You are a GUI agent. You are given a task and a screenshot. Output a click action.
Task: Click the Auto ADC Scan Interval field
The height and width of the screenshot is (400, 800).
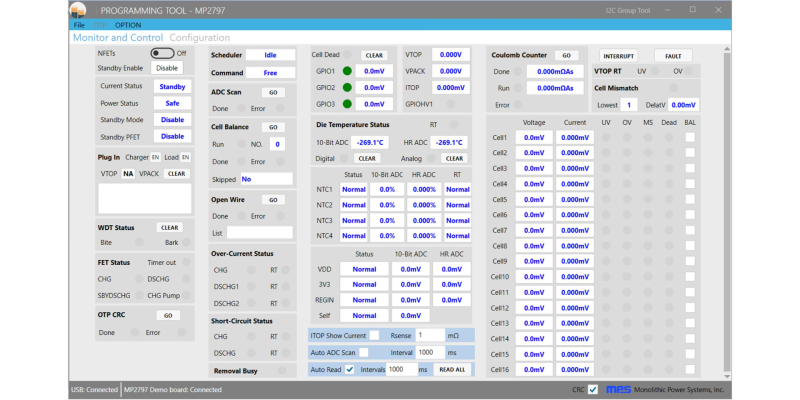coord(430,353)
